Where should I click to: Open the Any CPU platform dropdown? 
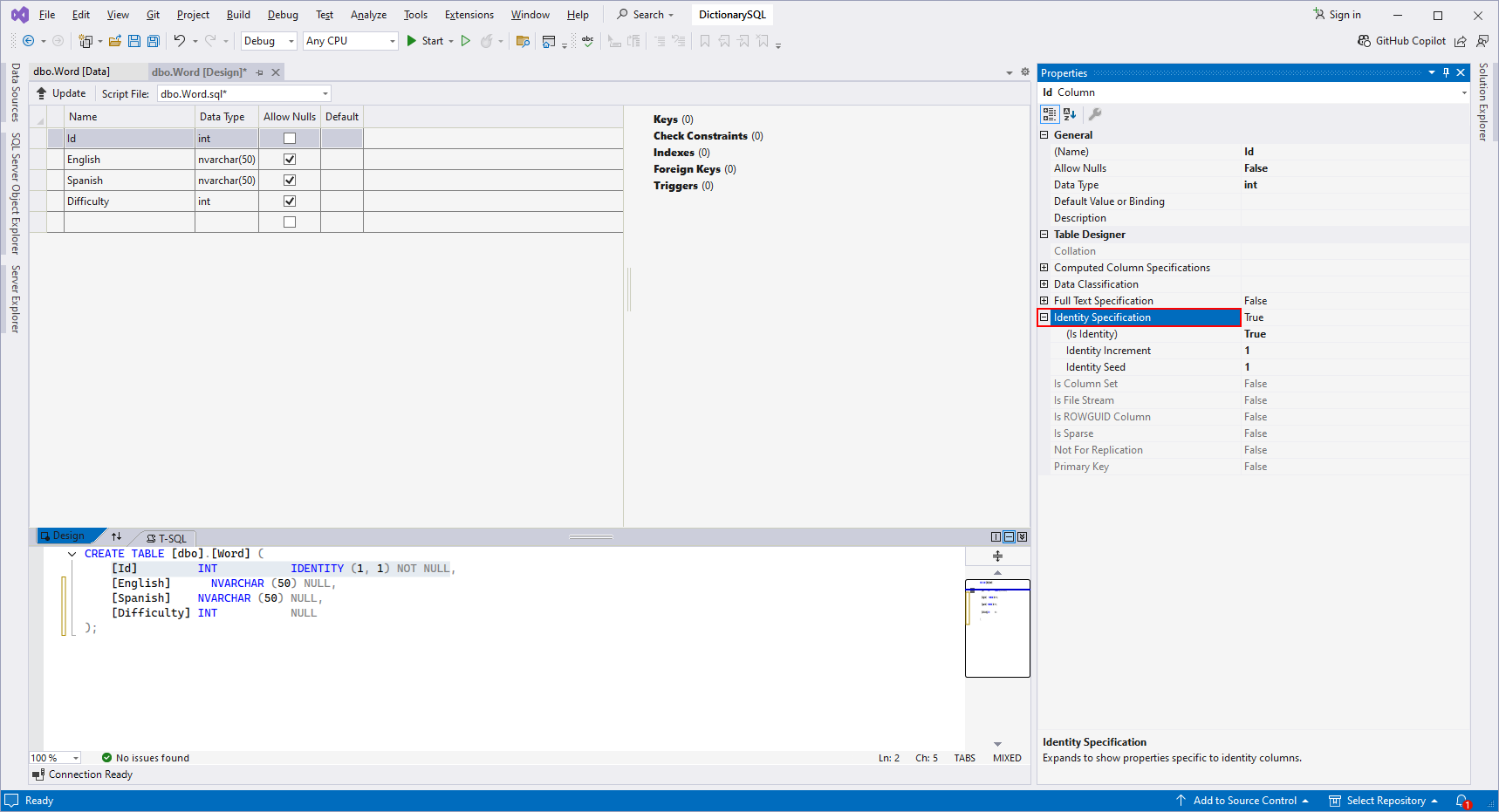tap(391, 41)
